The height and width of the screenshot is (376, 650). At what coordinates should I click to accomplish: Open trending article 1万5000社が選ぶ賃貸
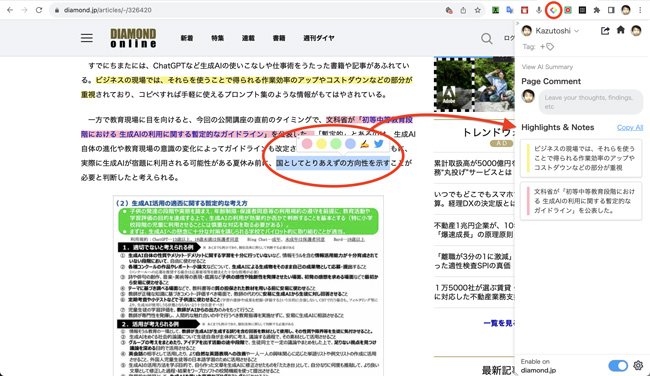[474, 292]
